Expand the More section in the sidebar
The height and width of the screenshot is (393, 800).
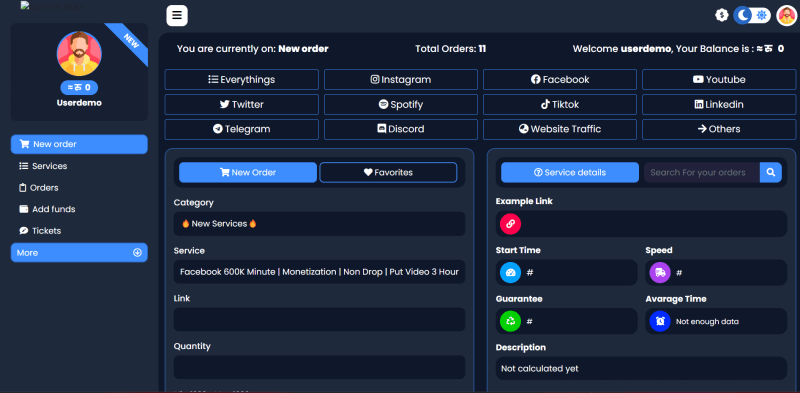[x=79, y=253]
